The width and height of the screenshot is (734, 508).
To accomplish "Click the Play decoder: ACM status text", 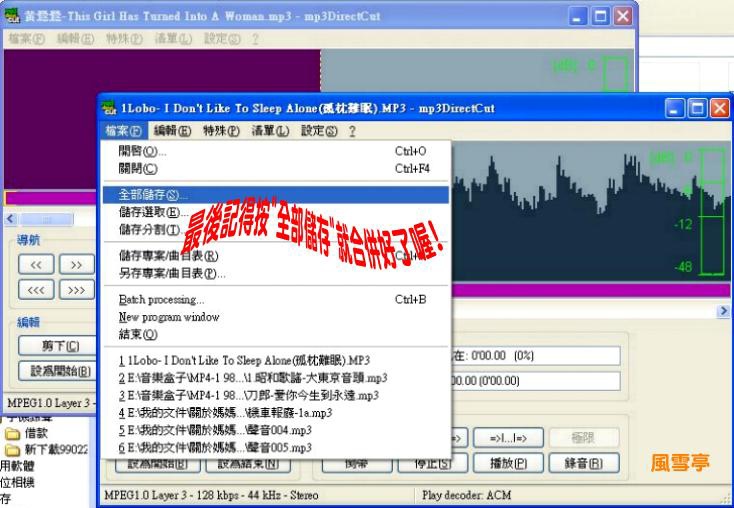I will (466, 495).
